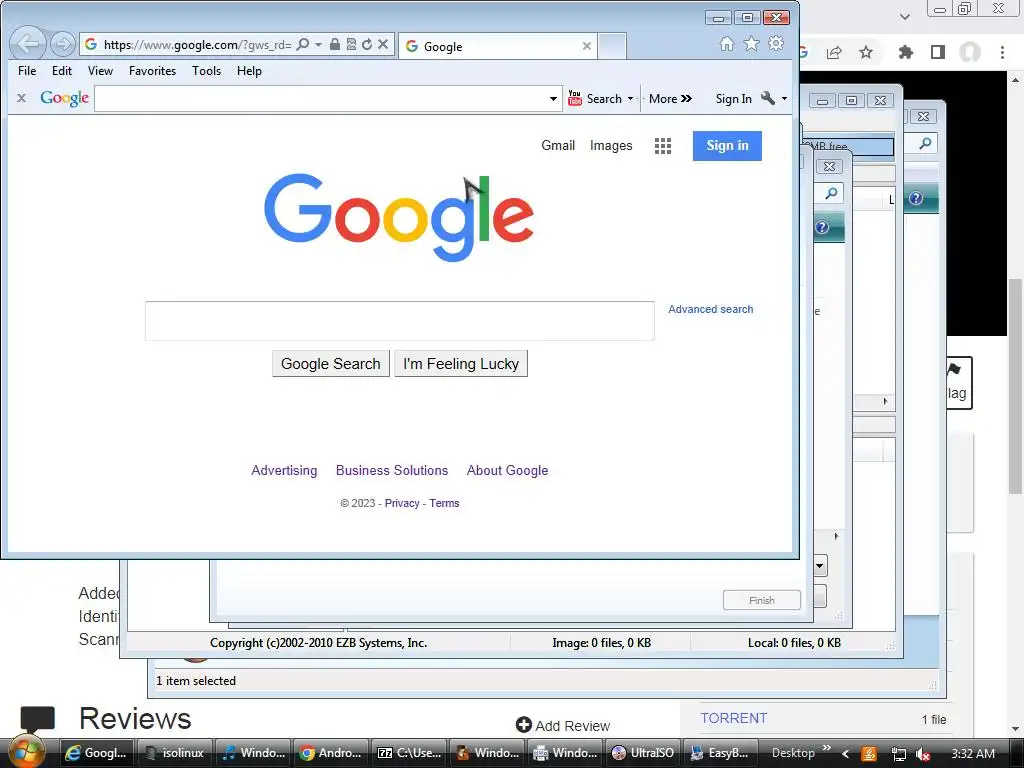Expand the Desktop toolbar chevron on taskbar

[x=827, y=748]
